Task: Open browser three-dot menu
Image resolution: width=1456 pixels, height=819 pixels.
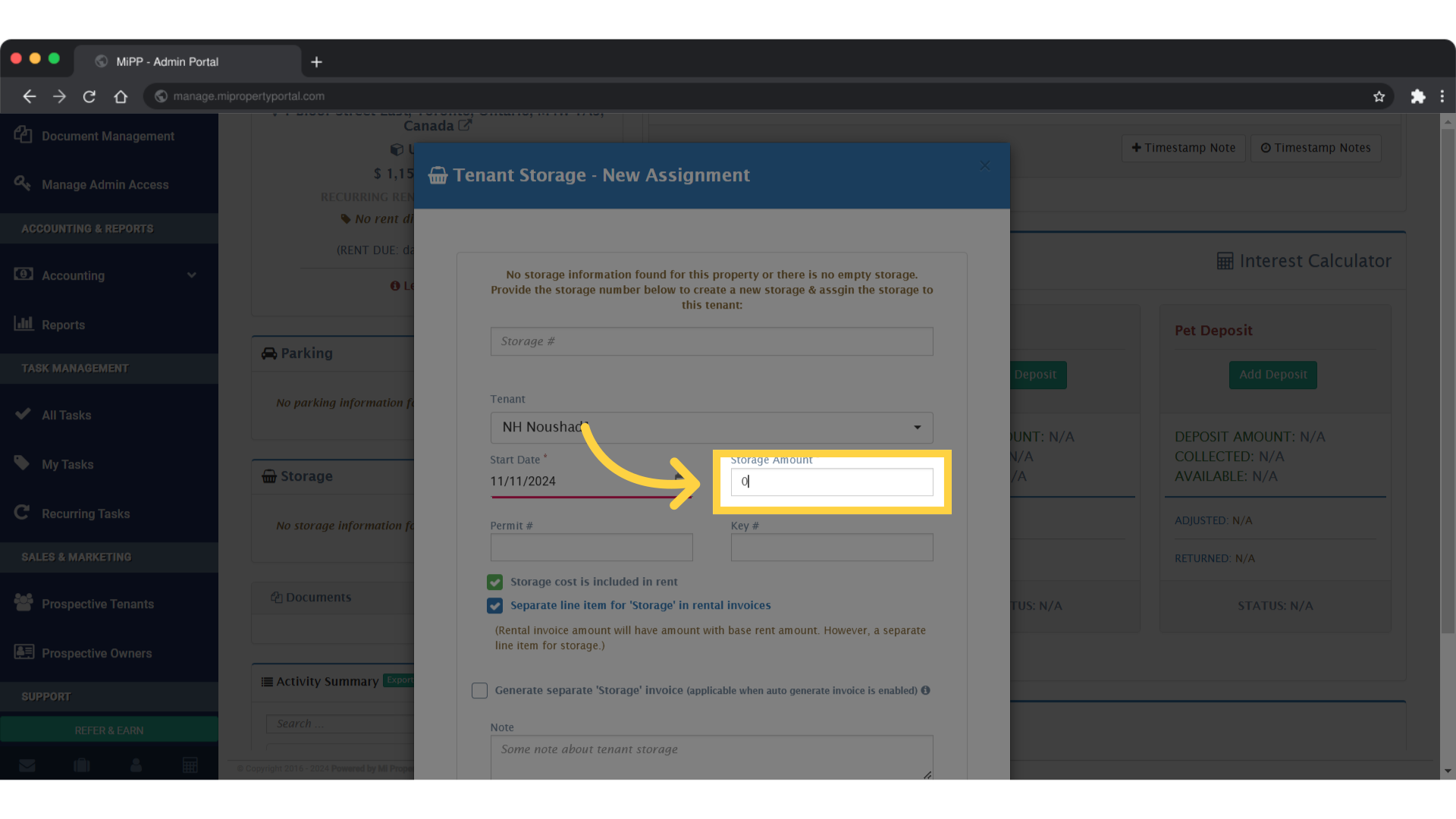Action: click(1442, 96)
